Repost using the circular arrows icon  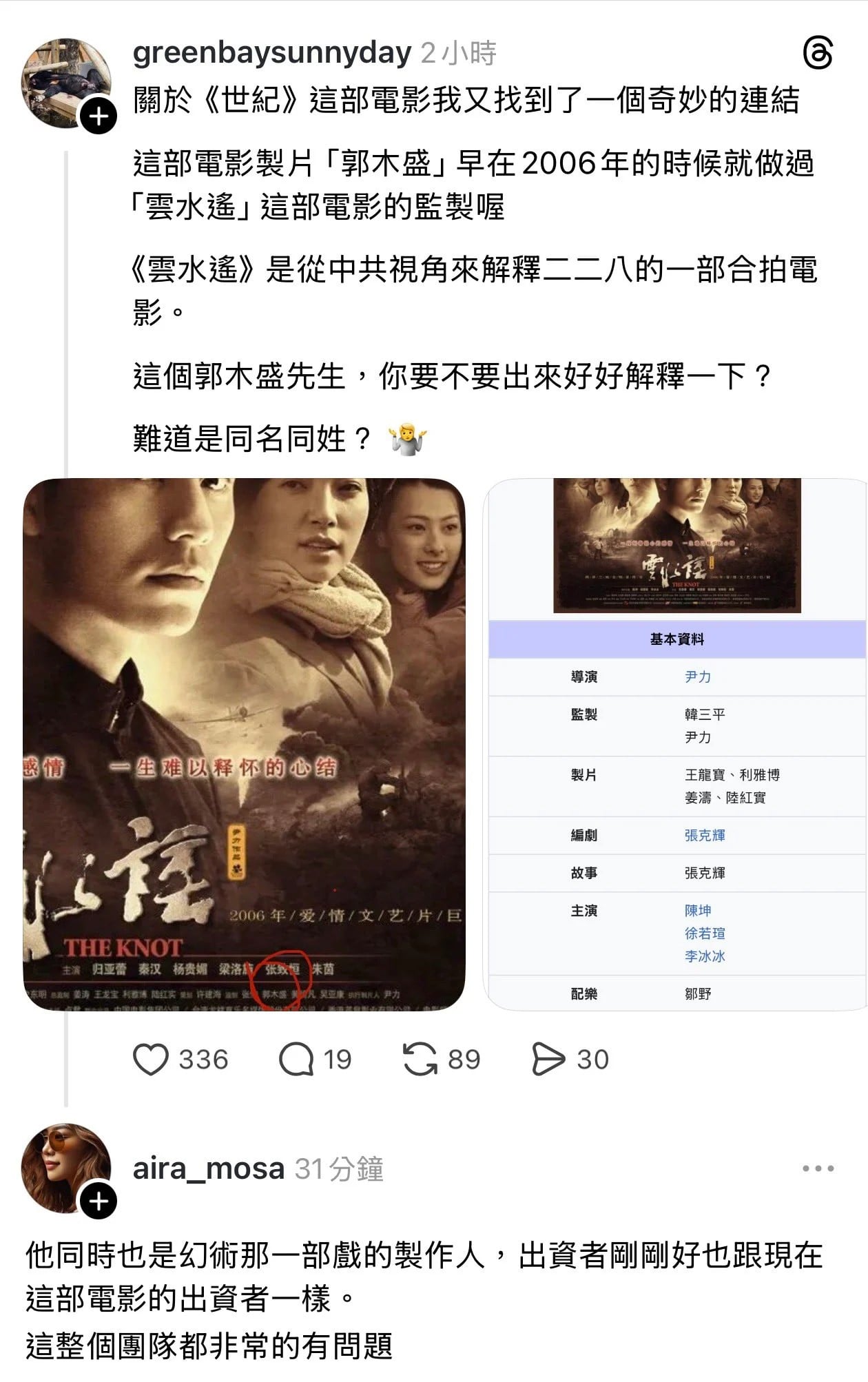pos(420,1060)
